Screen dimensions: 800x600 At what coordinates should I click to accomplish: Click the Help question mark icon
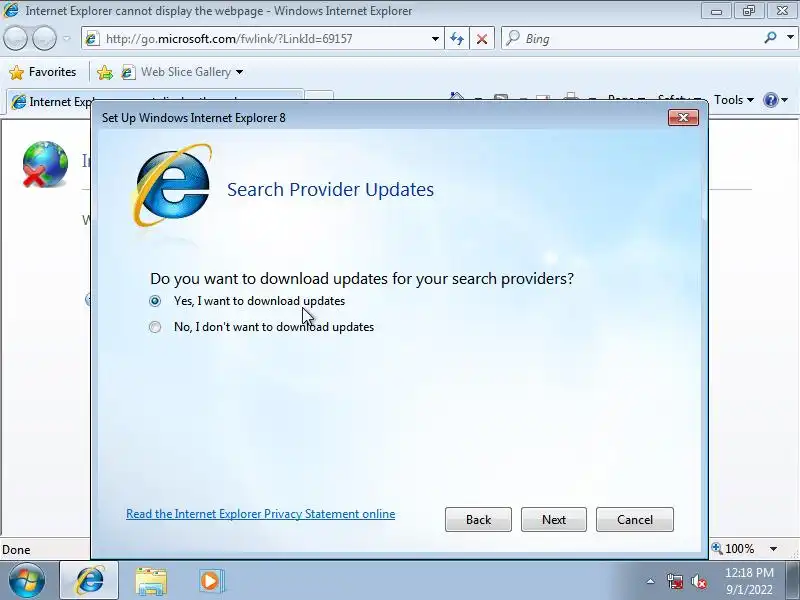click(x=770, y=100)
